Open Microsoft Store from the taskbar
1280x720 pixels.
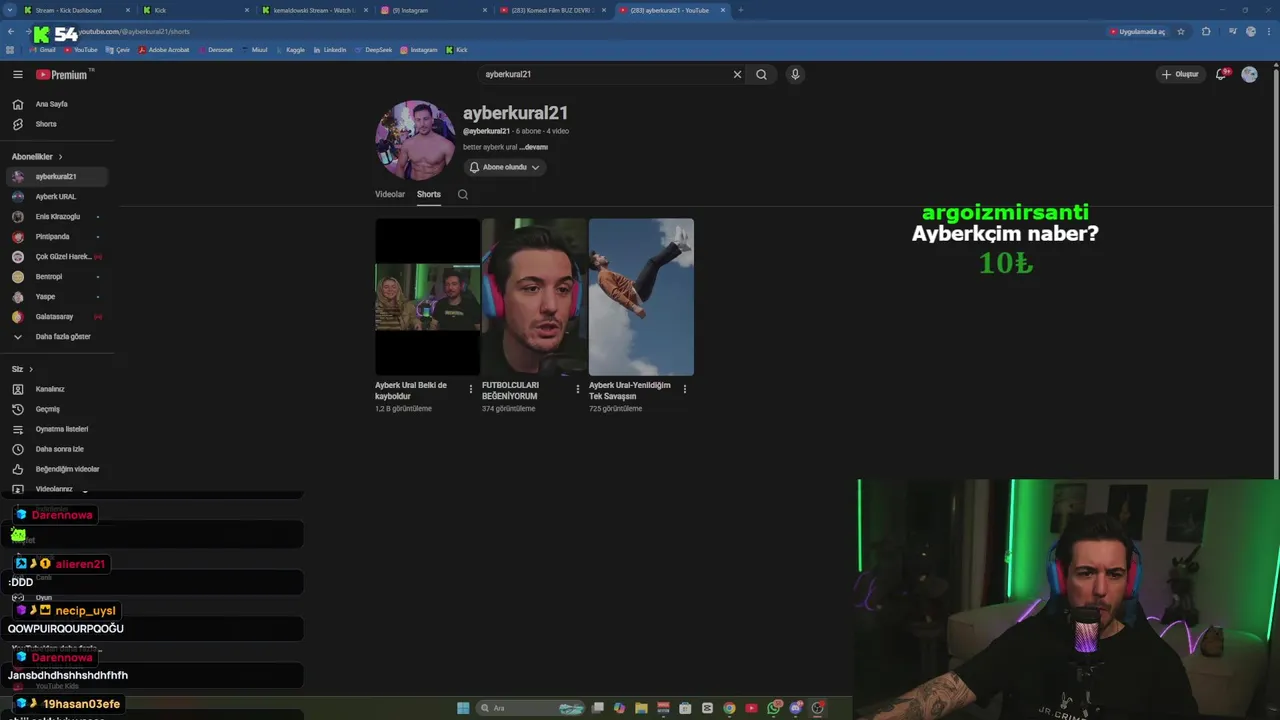(685, 708)
